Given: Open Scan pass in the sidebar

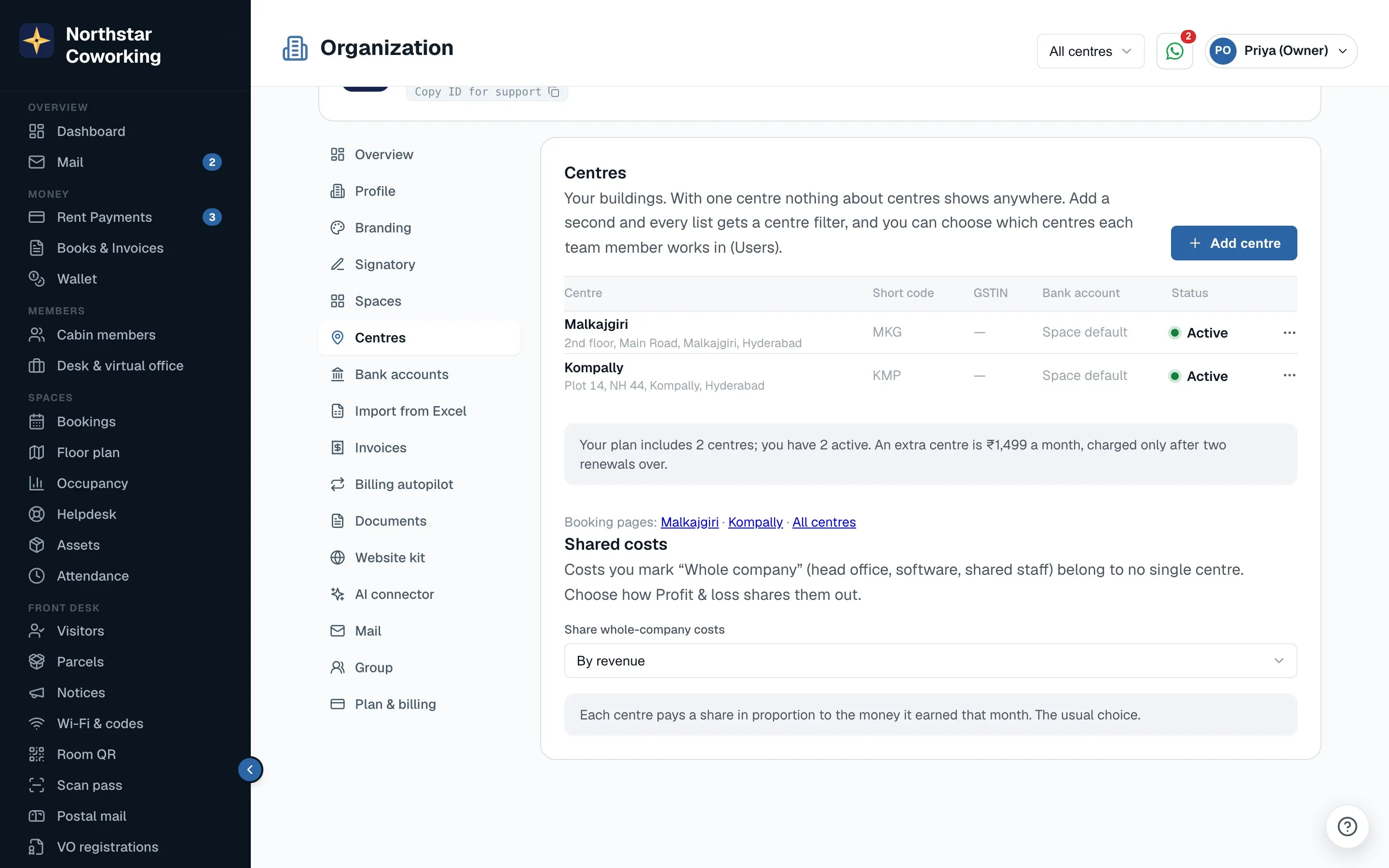Looking at the screenshot, I should point(125,786).
